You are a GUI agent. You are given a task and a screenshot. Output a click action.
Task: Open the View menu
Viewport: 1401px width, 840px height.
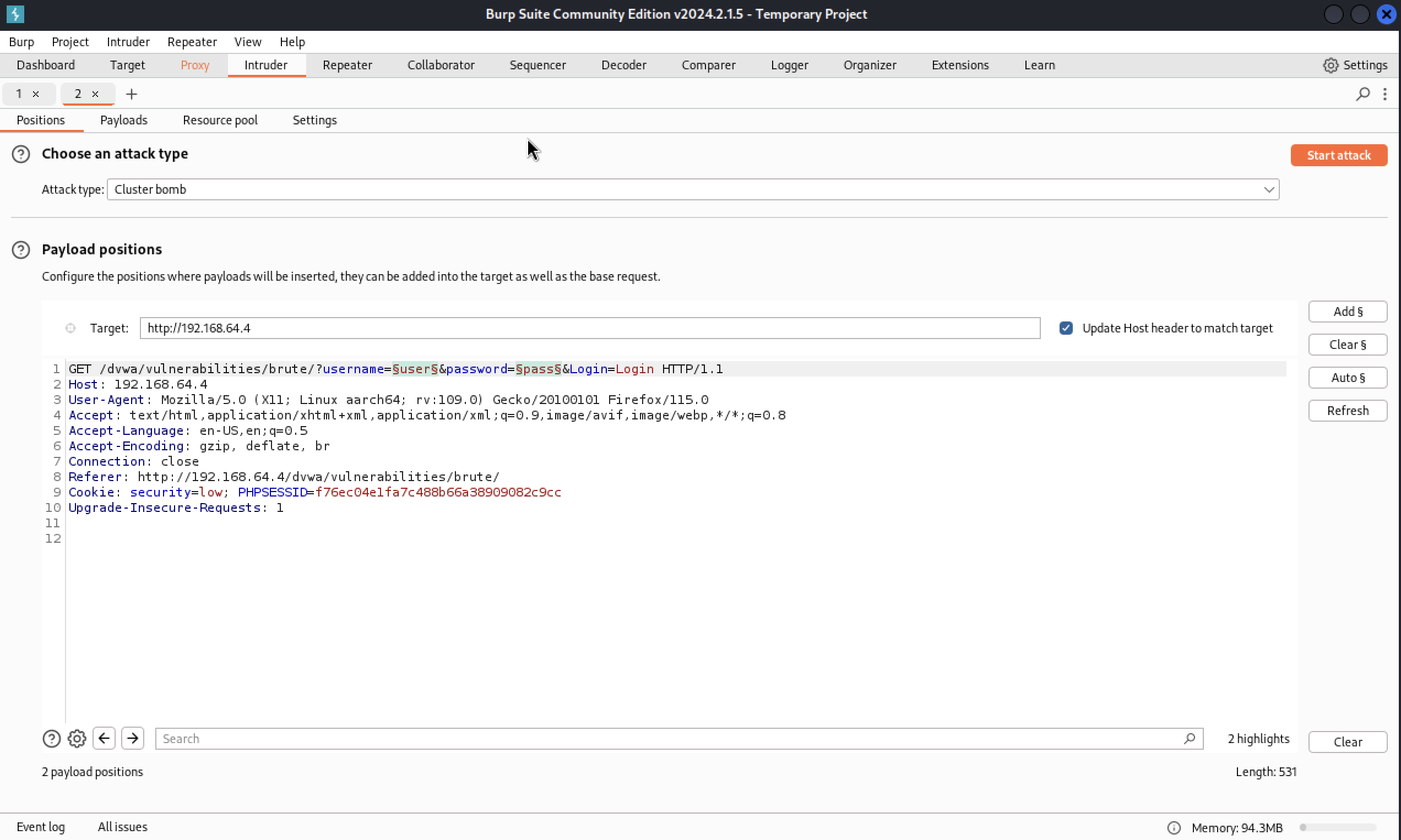point(248,42)
